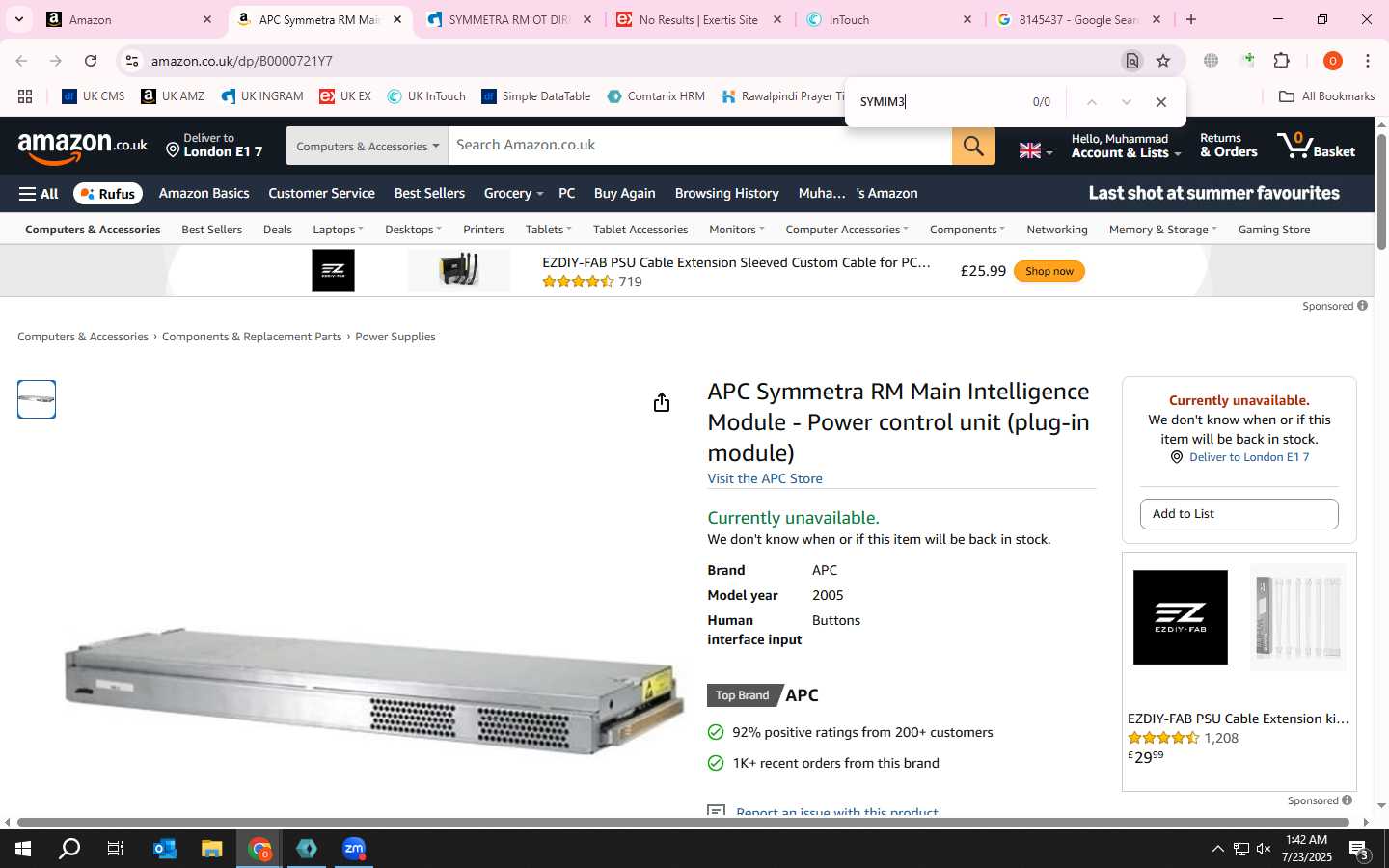Screen dimensions: 1389x868
Task: Click in the Amazon search field
Action: click(x=699, y=146)
